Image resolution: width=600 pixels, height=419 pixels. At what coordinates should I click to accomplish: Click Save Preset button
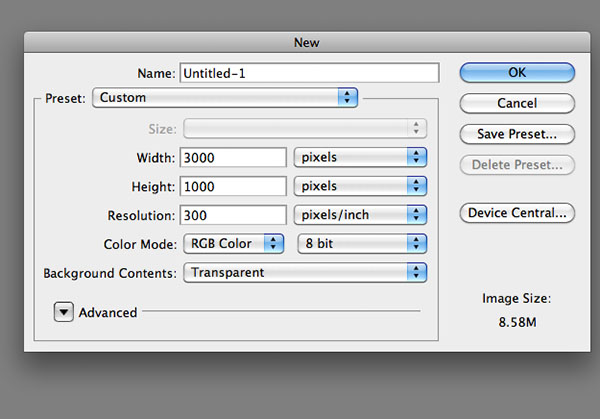(517, 133)
